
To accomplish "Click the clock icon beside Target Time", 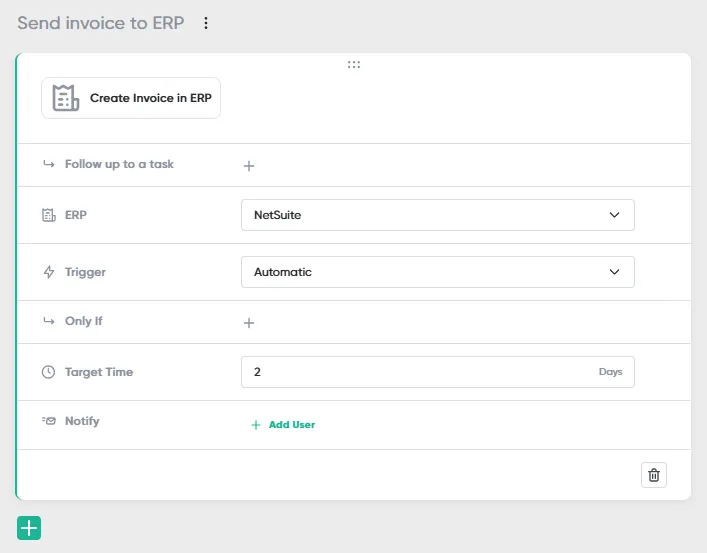I will point(48,372).
